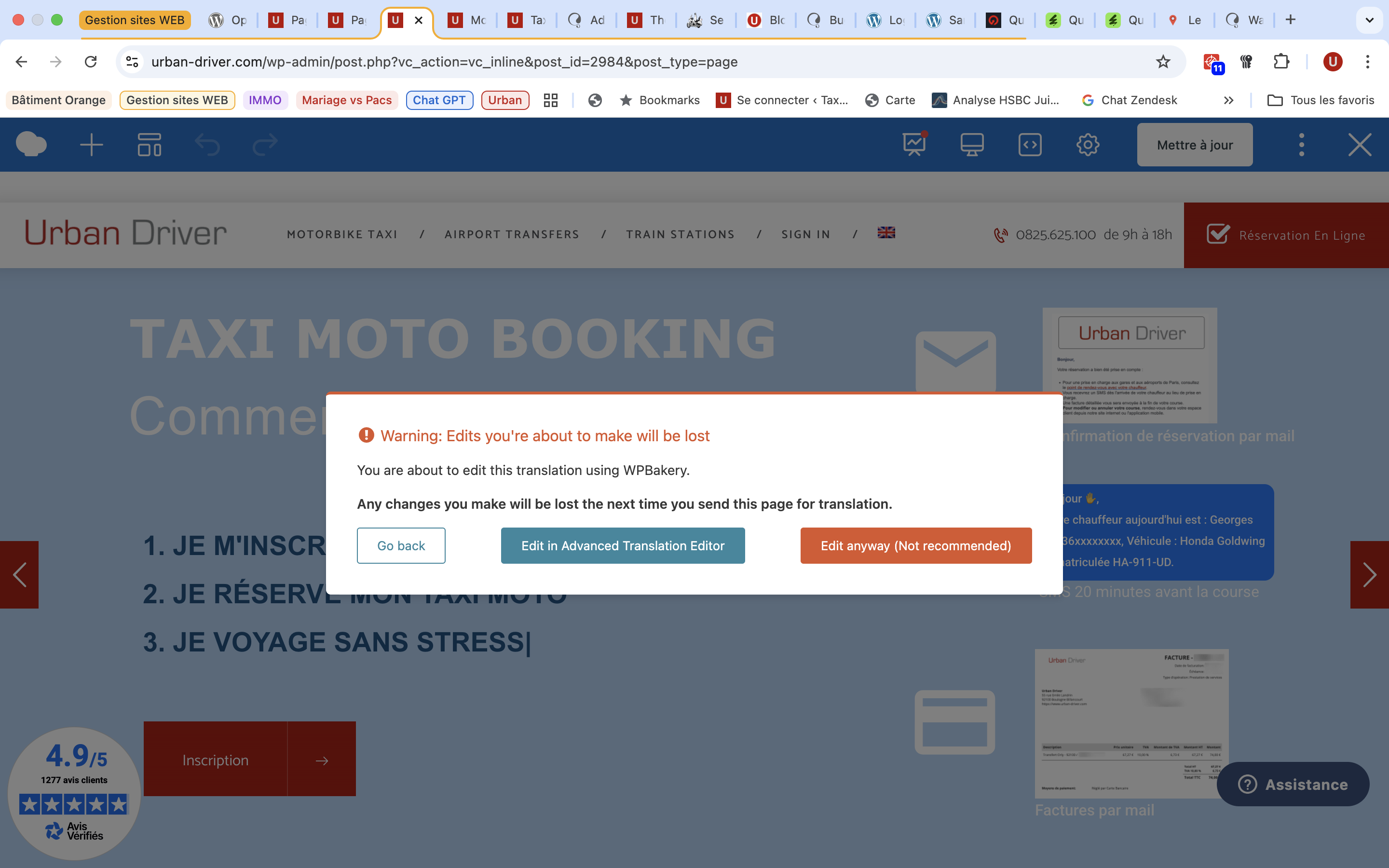The height and width of the screenshot is (868, 1389).
Task: Open the Train Stations nav item
Action: coord(680,234)
